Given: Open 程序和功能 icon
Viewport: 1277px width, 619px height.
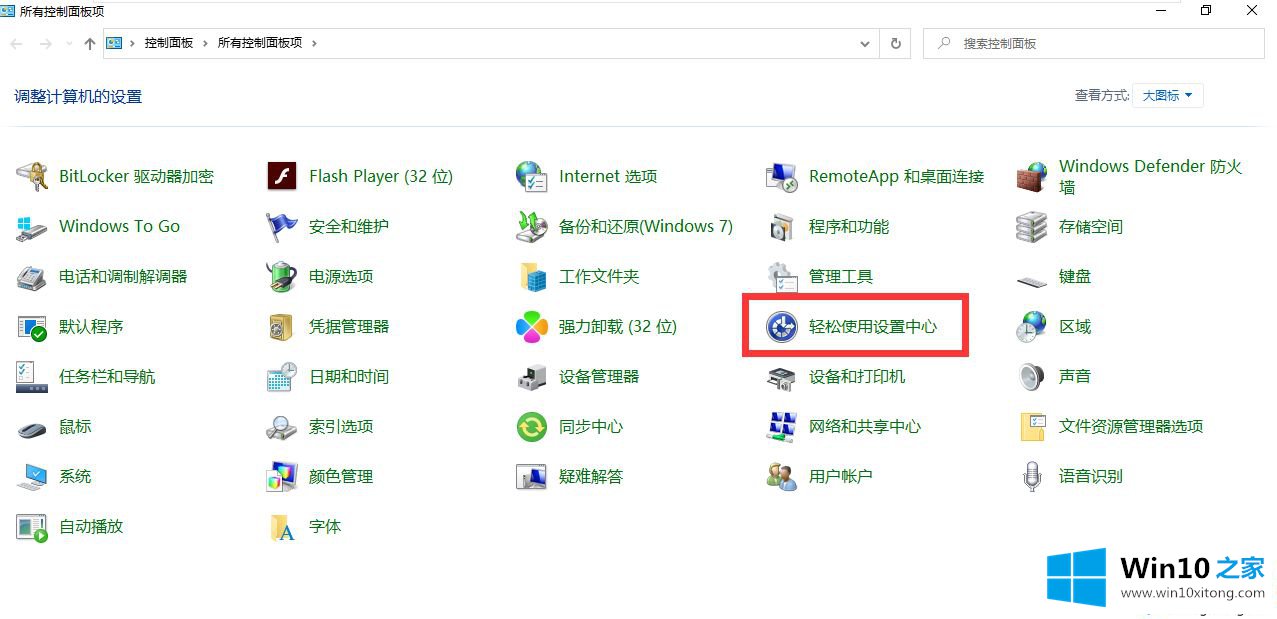Looking at the screenshot, I should point(782,227).
